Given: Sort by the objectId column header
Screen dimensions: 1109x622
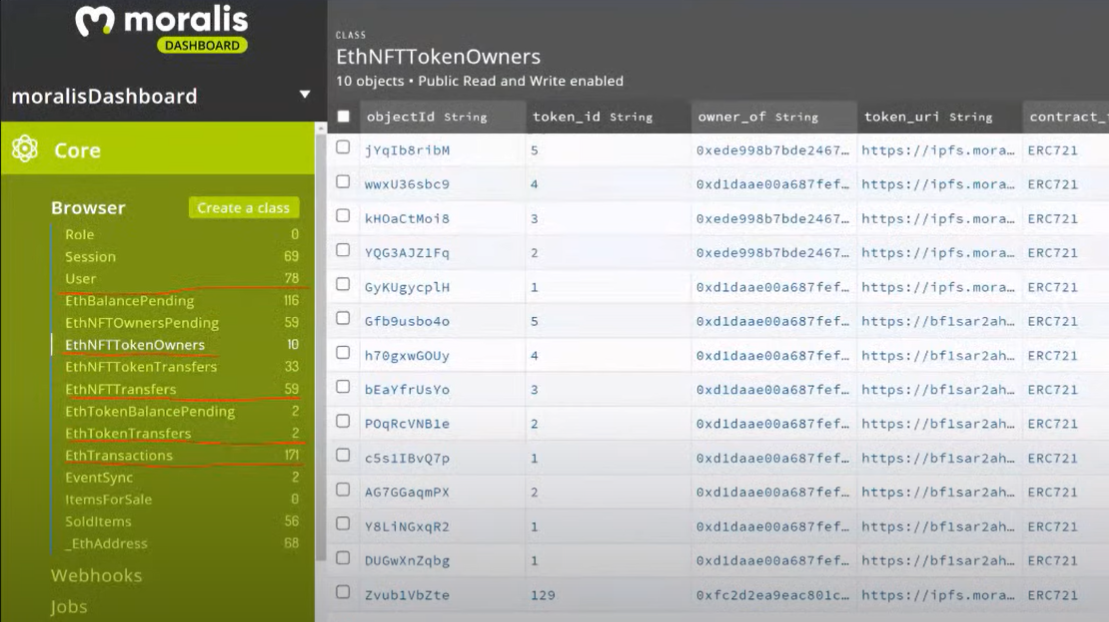Looking at the screenshot, I should pyautogui.click(x=441, y=117).
